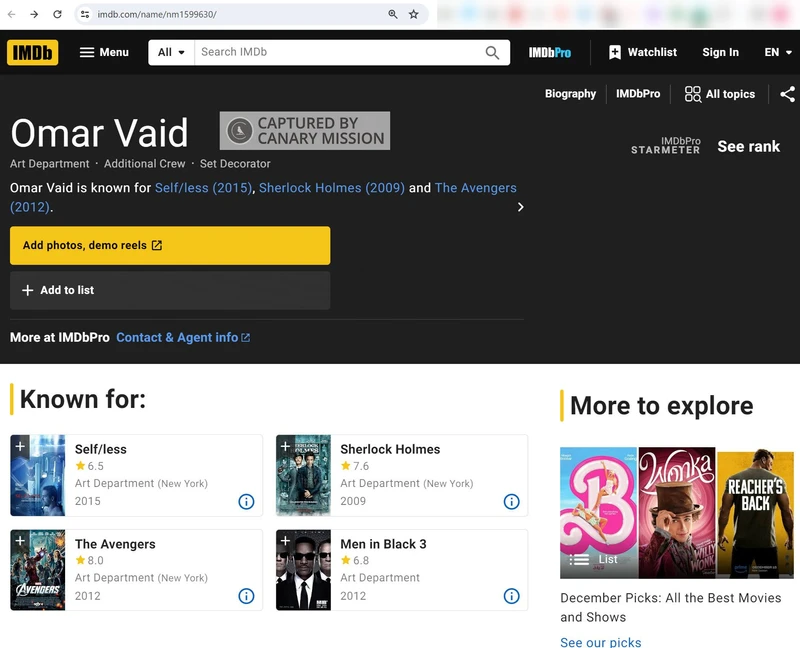Viewport: 800px width, 648px height.
Task: Open the IMDbPro link beside Biography
Action: tap(637, 94)
